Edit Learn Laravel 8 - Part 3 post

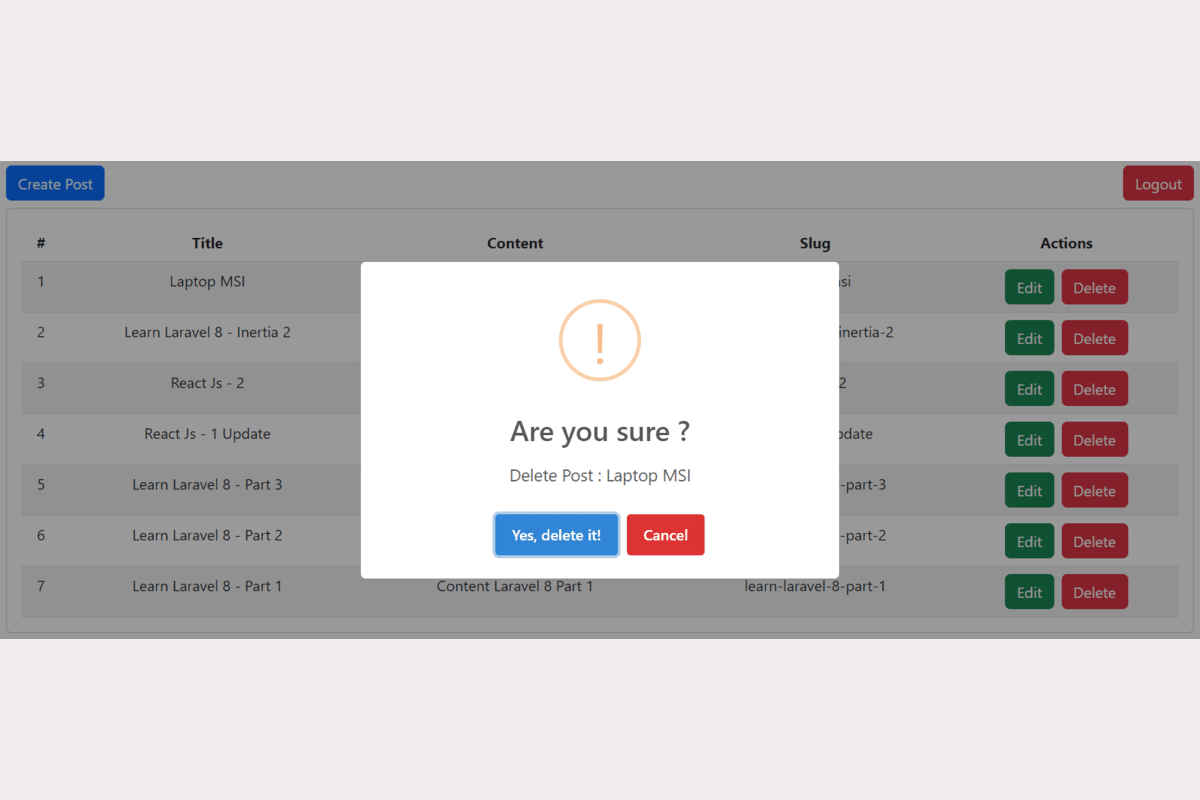click(x=1029, y=491)
